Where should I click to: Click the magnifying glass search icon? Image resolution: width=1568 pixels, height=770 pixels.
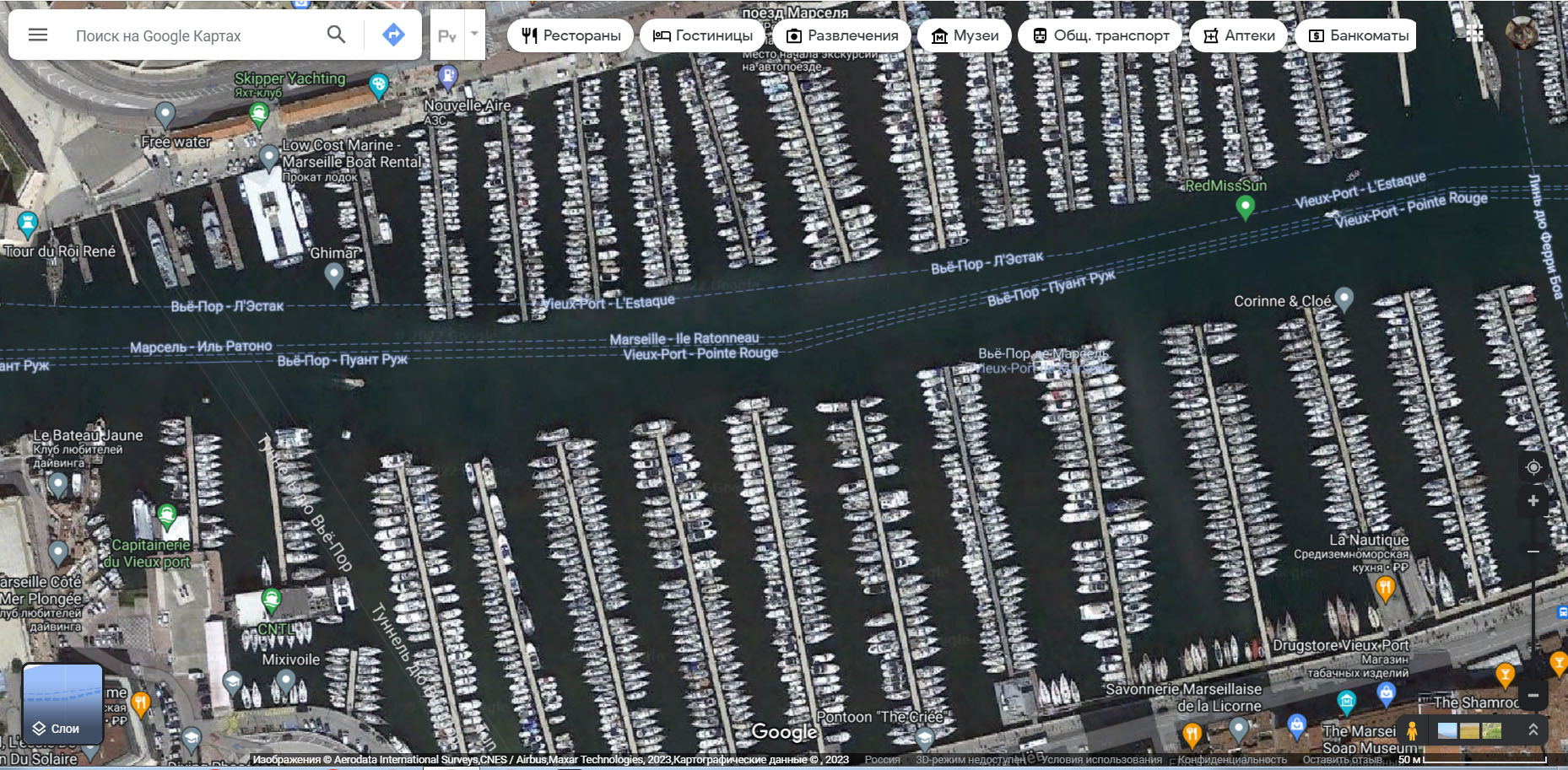pos(336,35)
